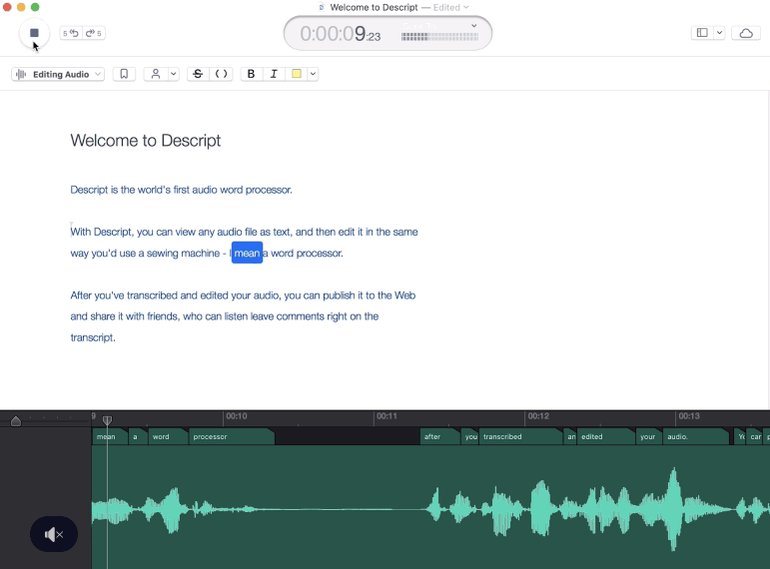
Task: Select the 'audio.' clip in timeline
Action: [695, 436]
